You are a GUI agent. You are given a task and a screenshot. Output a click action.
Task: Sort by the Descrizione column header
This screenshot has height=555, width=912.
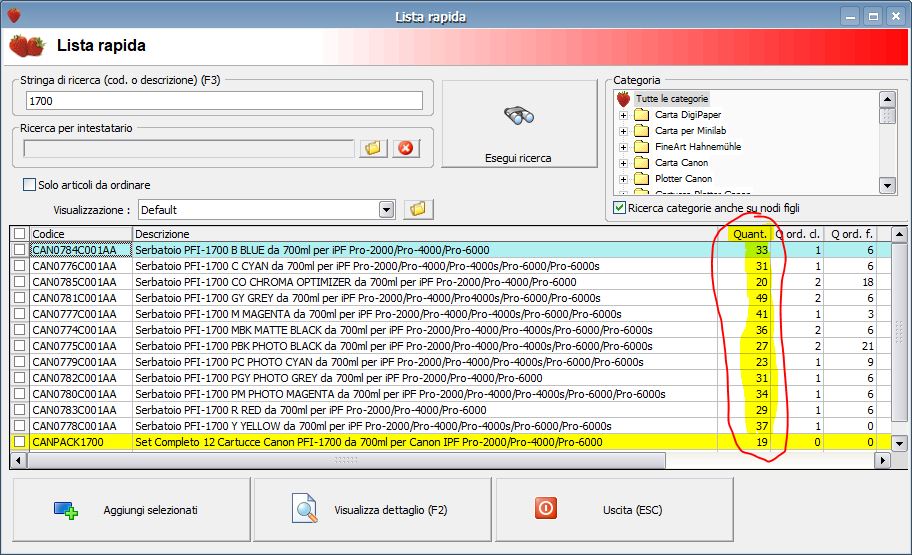coord(424,234)
